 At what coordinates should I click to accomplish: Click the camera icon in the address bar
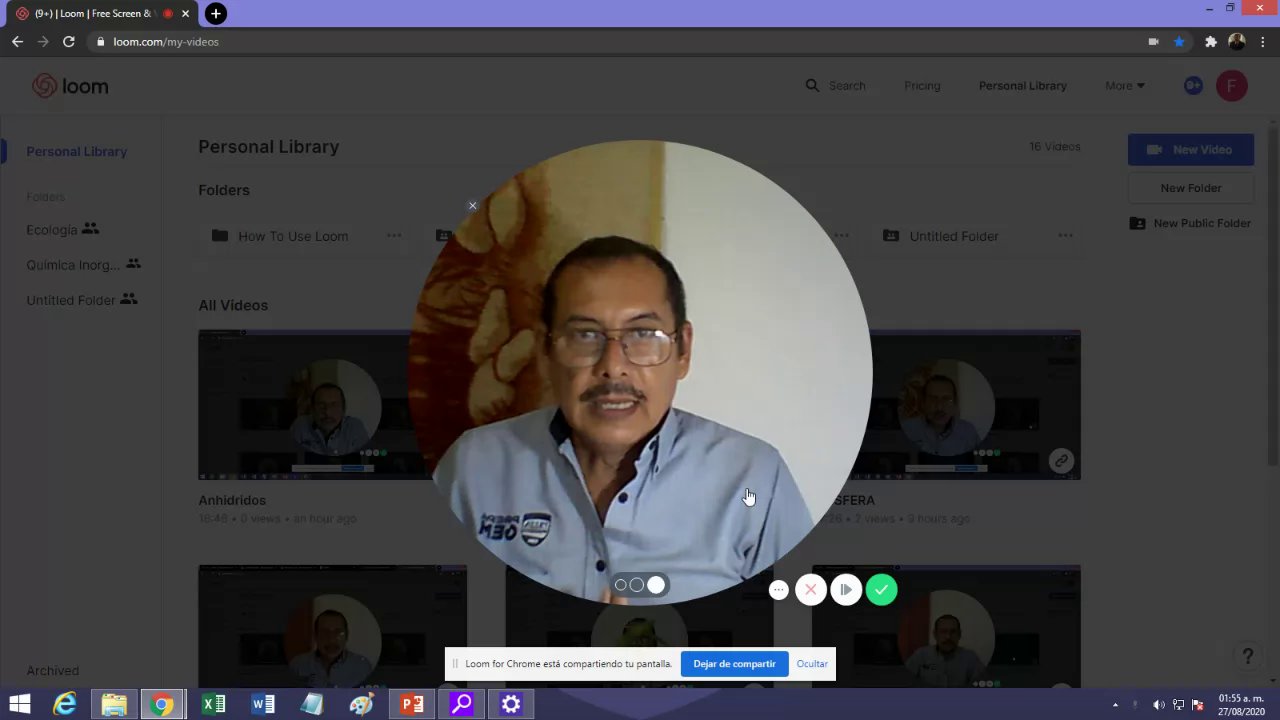[x=1153, y=42]
